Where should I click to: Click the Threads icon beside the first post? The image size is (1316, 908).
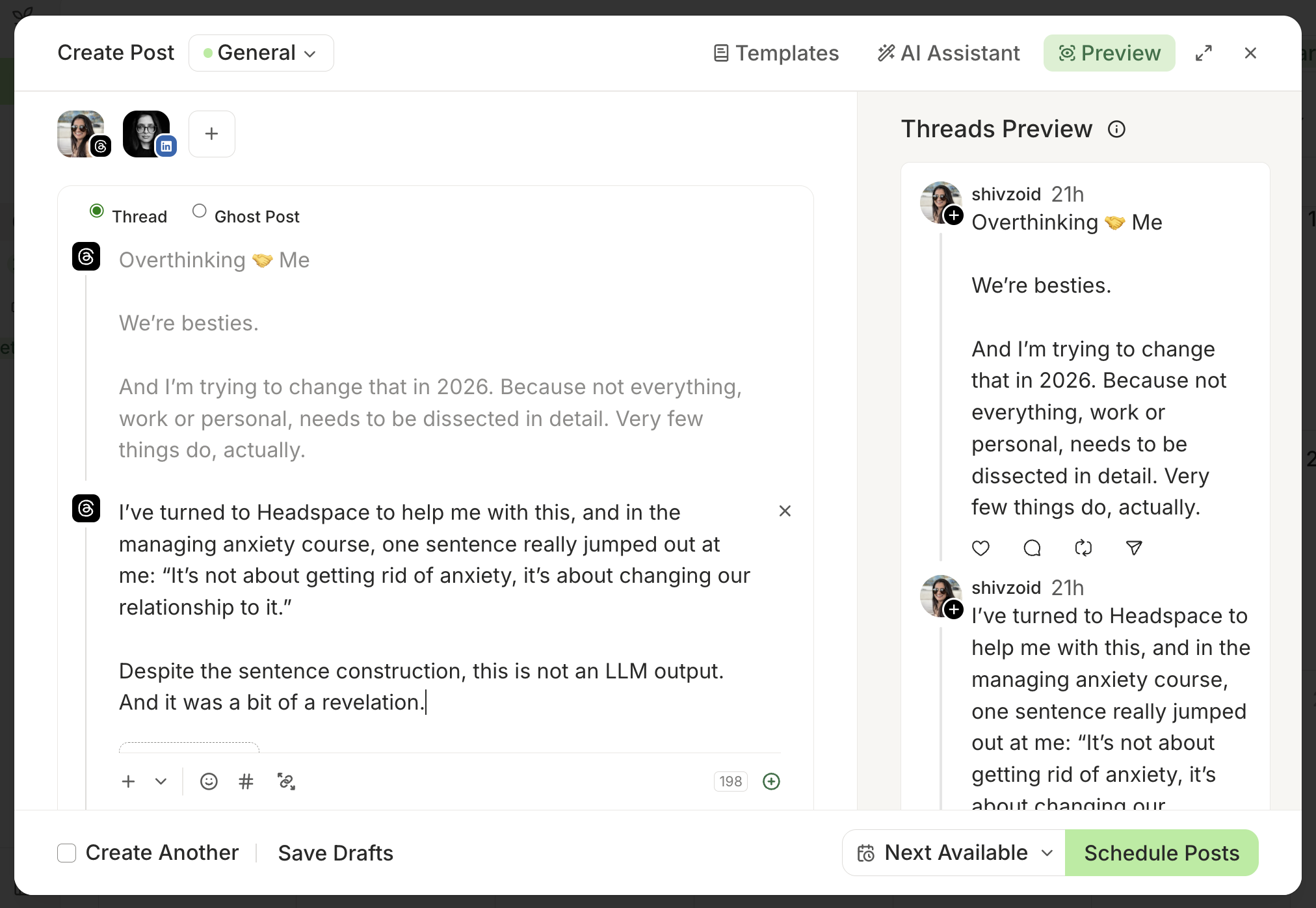pyautogui.click(x=86, y=257)
